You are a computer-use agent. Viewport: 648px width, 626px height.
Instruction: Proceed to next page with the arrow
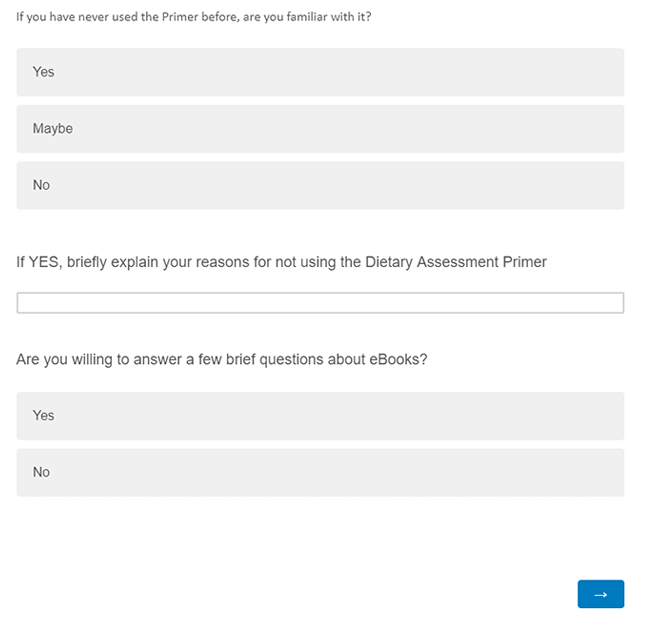click(600, 594)
